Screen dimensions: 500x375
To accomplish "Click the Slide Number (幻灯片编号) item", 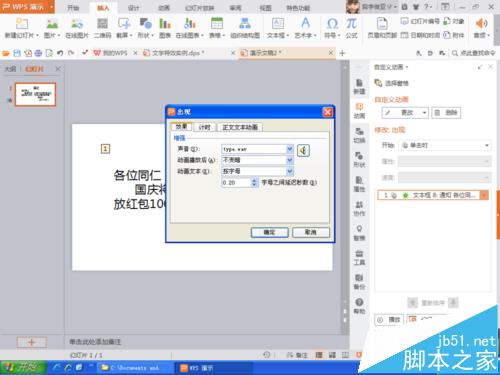I will 420,21.
